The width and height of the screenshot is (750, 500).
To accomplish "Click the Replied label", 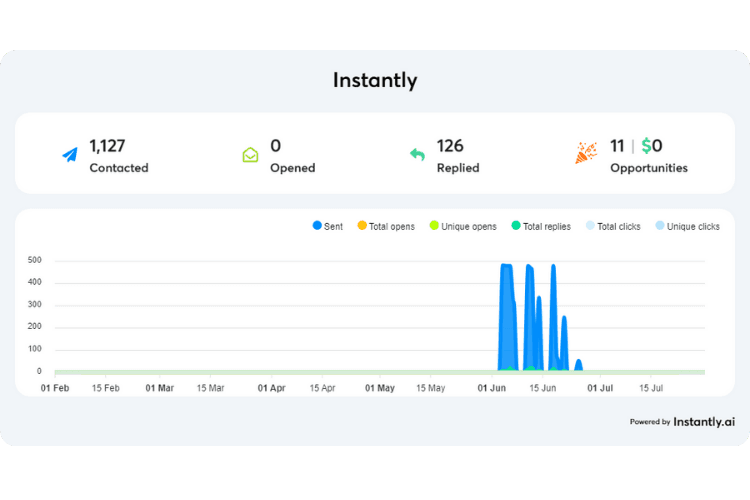I will coord(458,168).
